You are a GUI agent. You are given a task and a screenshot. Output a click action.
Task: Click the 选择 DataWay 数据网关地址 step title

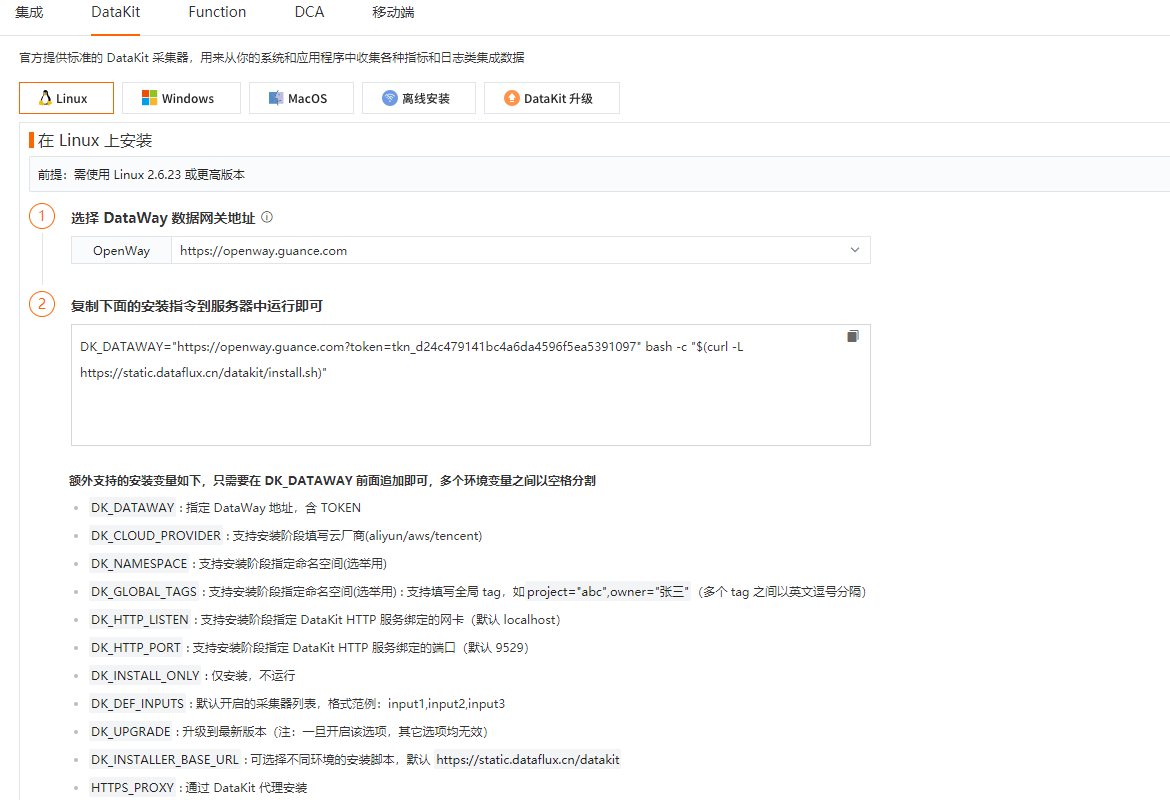pos(163,218)
